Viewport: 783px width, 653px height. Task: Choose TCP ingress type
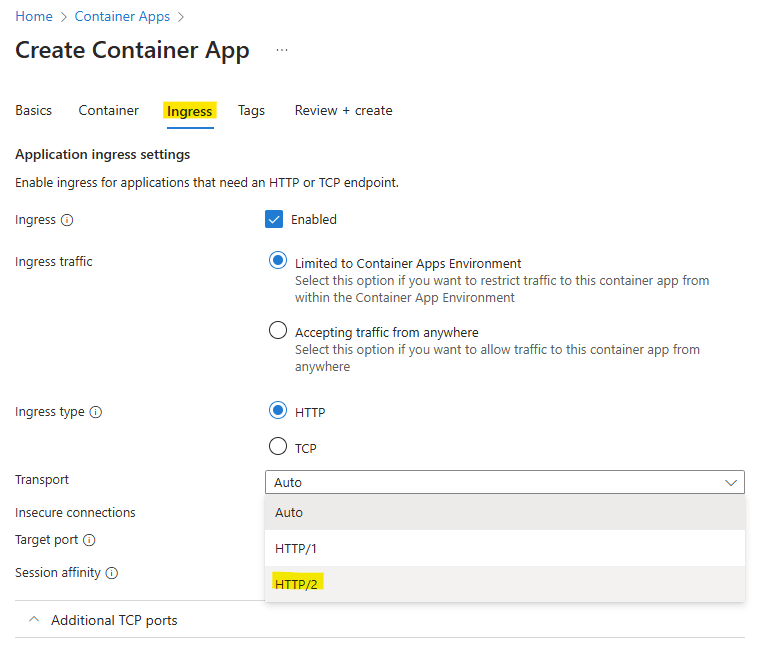click(x=278, y=447)
